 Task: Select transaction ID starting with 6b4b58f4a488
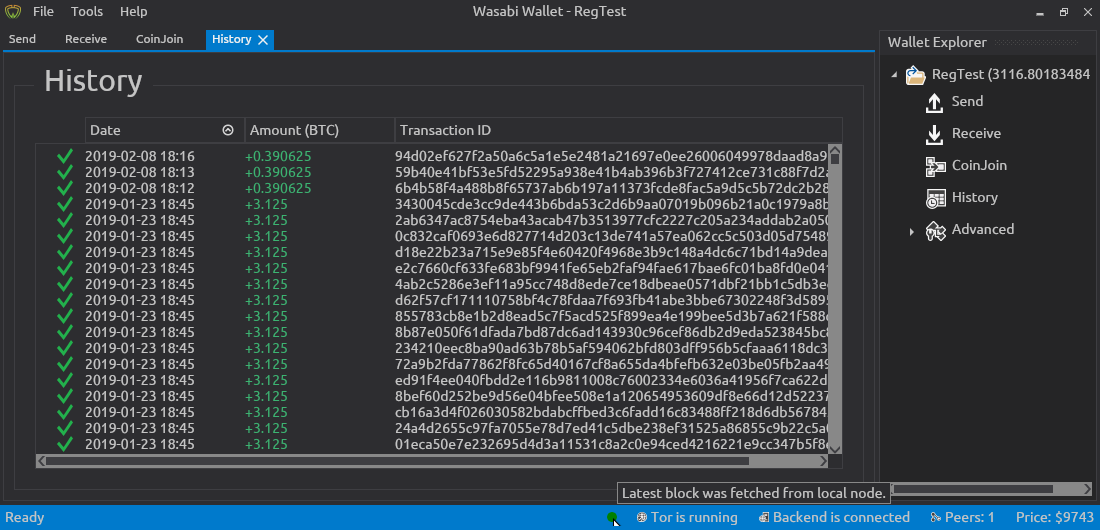coord(611,188)
